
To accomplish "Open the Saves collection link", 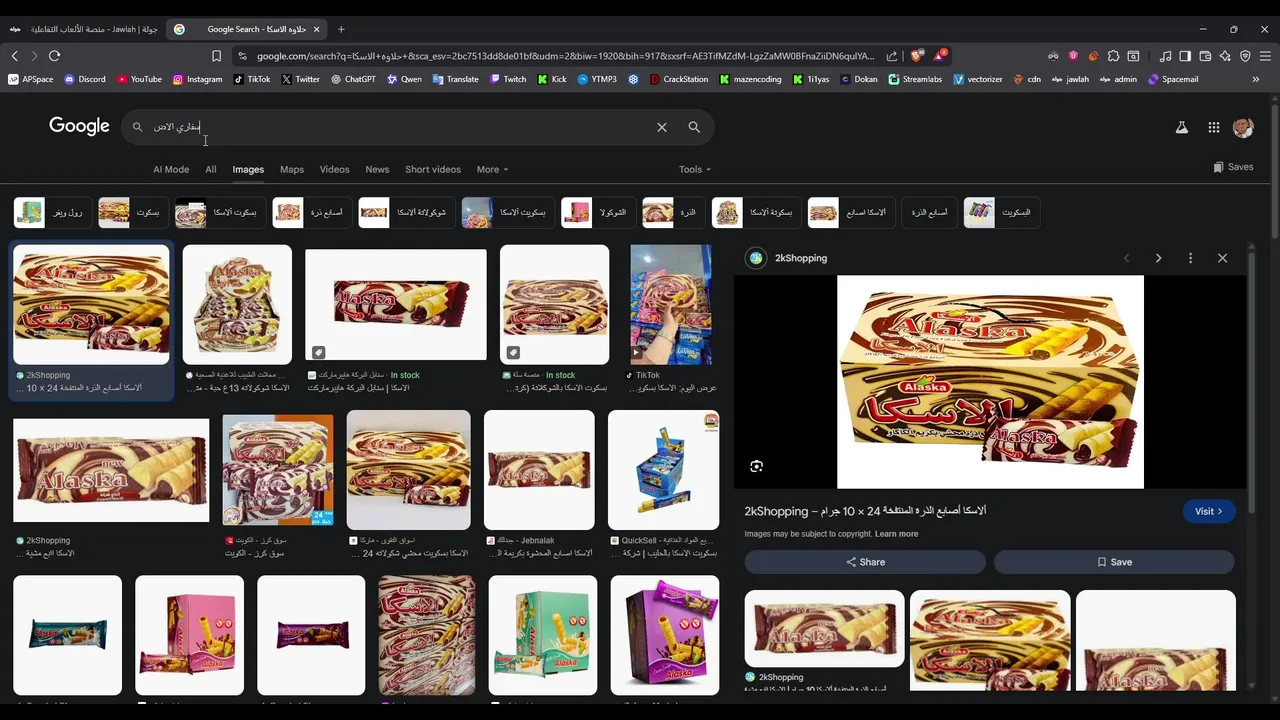I will [1233, 167].
